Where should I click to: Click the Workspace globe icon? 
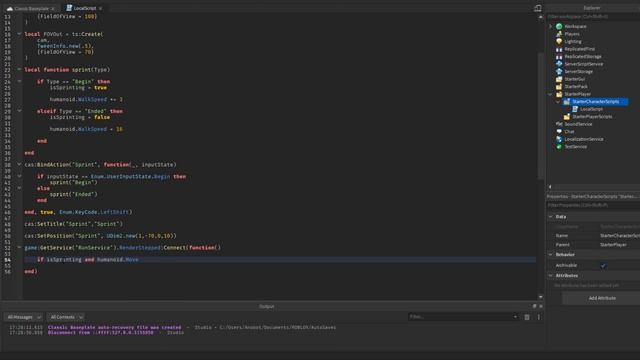point(559,26)
